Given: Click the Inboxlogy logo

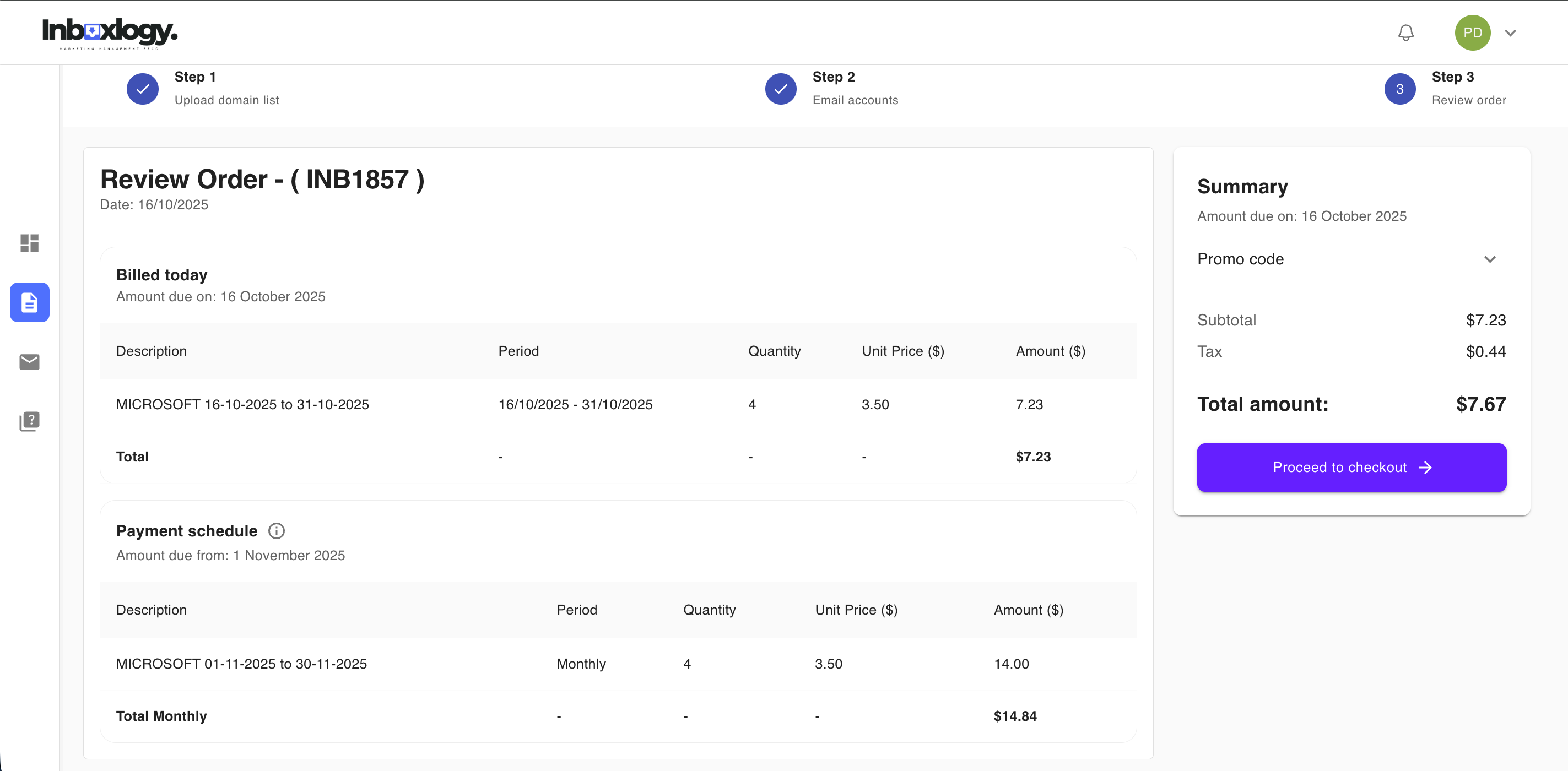Looking at the screenshot, I should pyautogui.click(x=110, y=33).
